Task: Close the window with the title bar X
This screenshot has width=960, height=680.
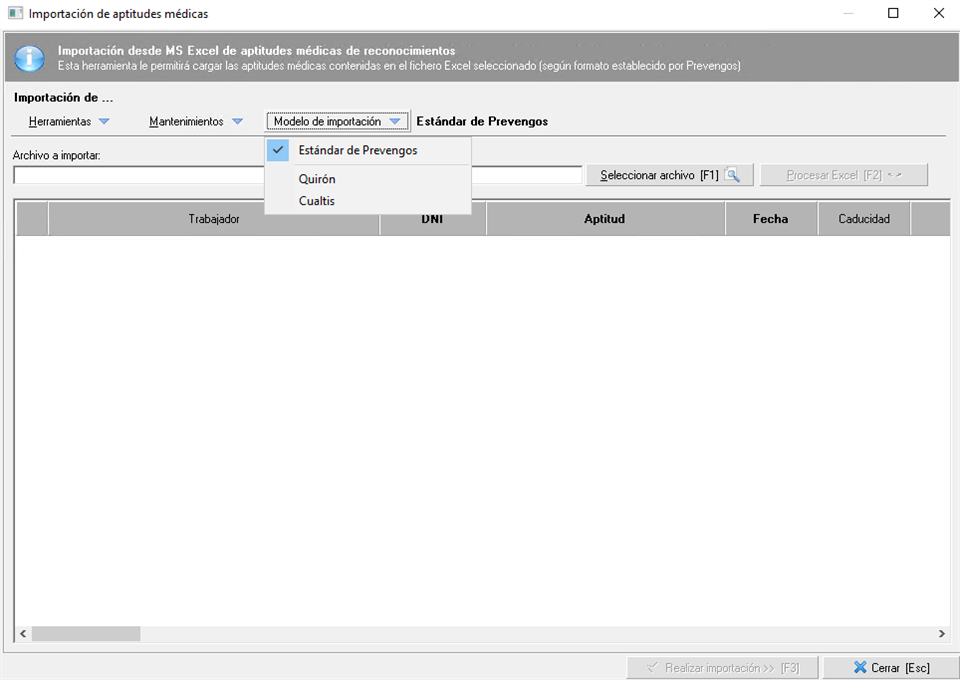Action: [939, 13]
